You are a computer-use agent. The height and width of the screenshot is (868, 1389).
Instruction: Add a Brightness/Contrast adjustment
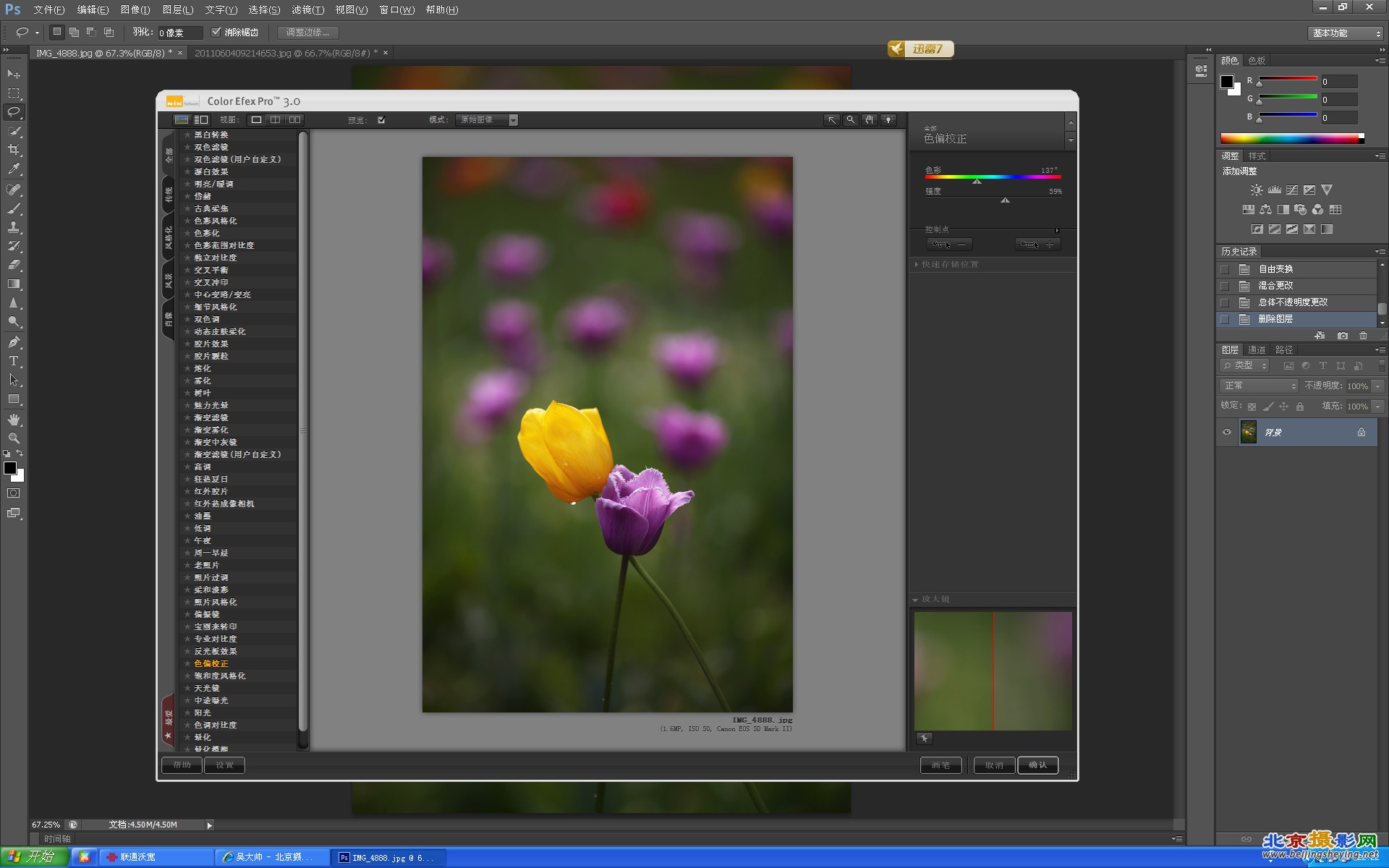tap(1257, 190)
